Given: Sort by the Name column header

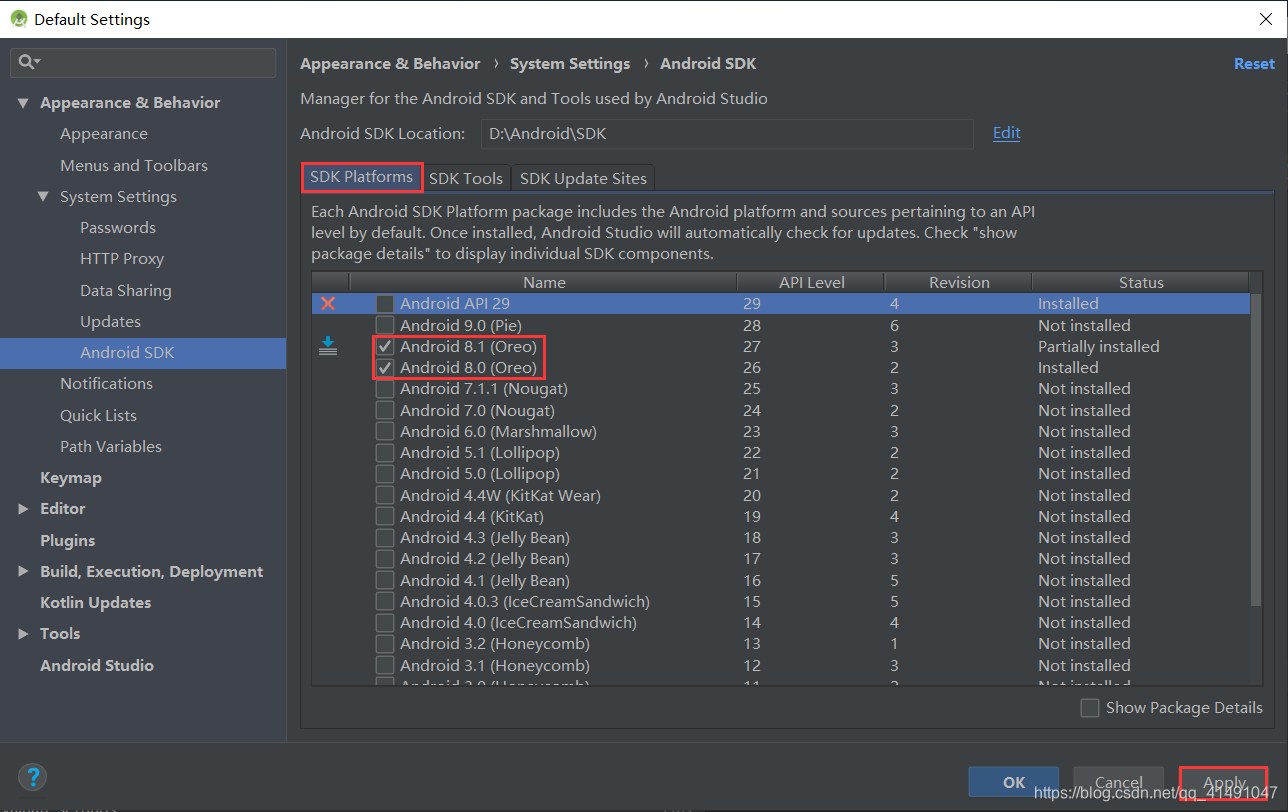Looking at the screenshot, I should click(544, 282).
